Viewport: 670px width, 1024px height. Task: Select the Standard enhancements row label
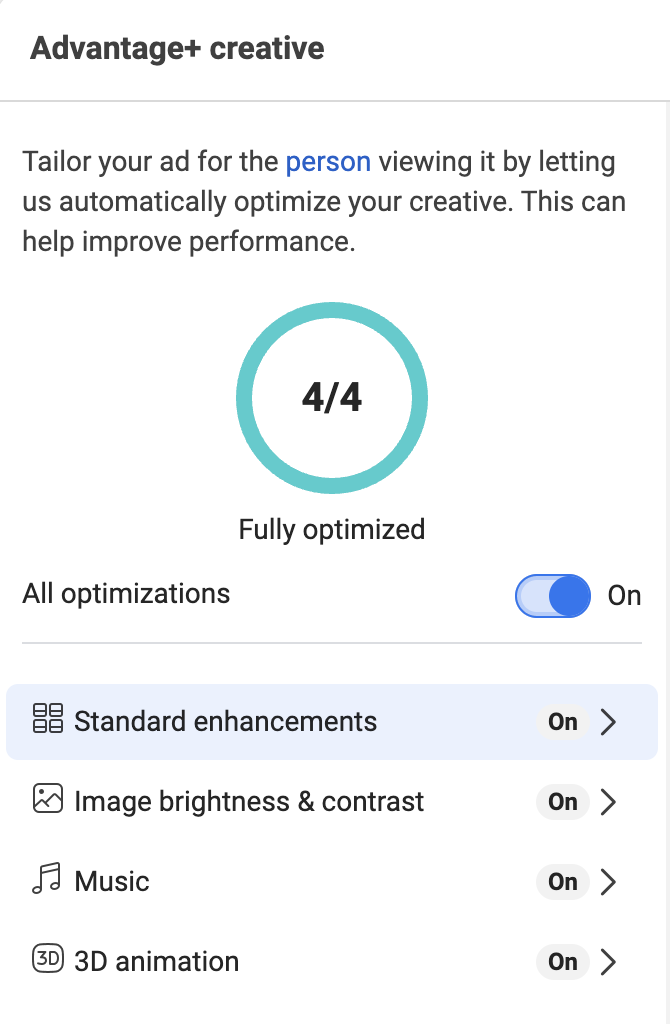[225, 722]
